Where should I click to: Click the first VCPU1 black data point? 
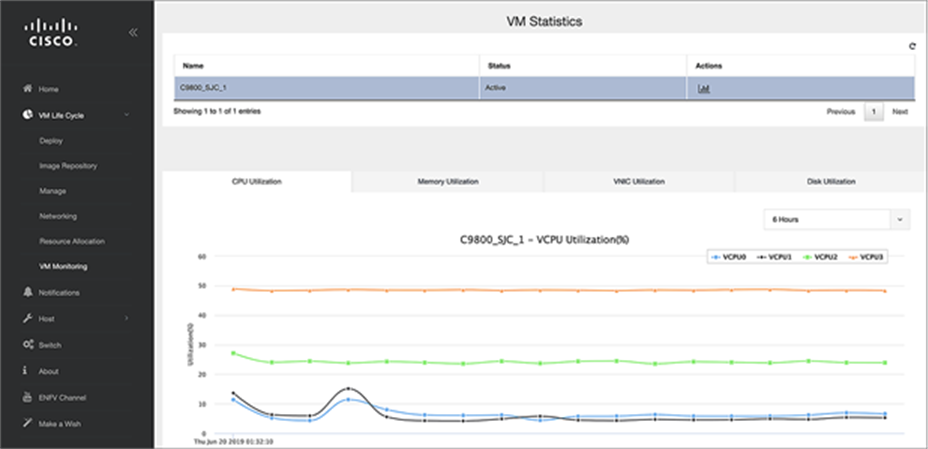tap(234, 393)
